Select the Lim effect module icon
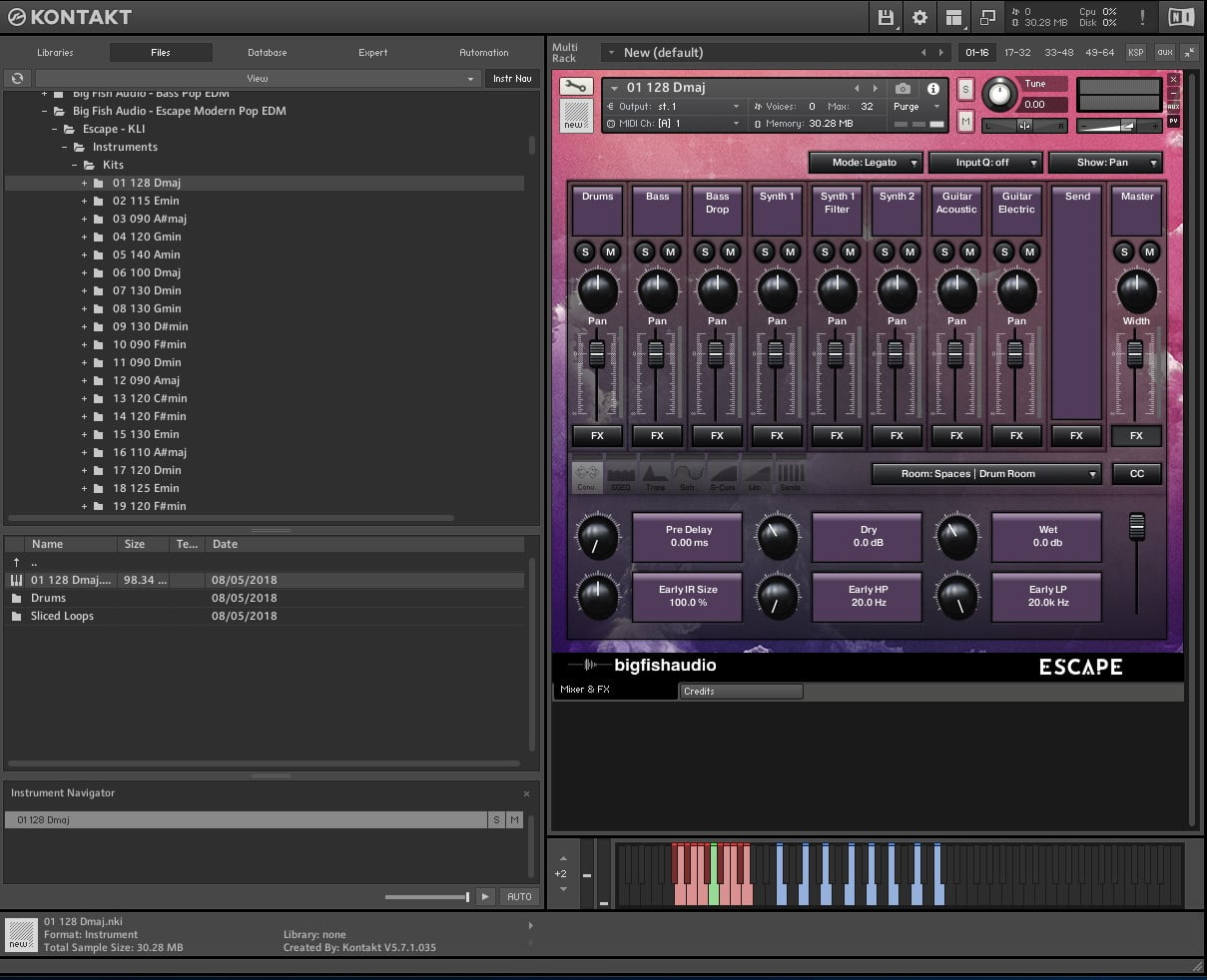 [756, 475]
